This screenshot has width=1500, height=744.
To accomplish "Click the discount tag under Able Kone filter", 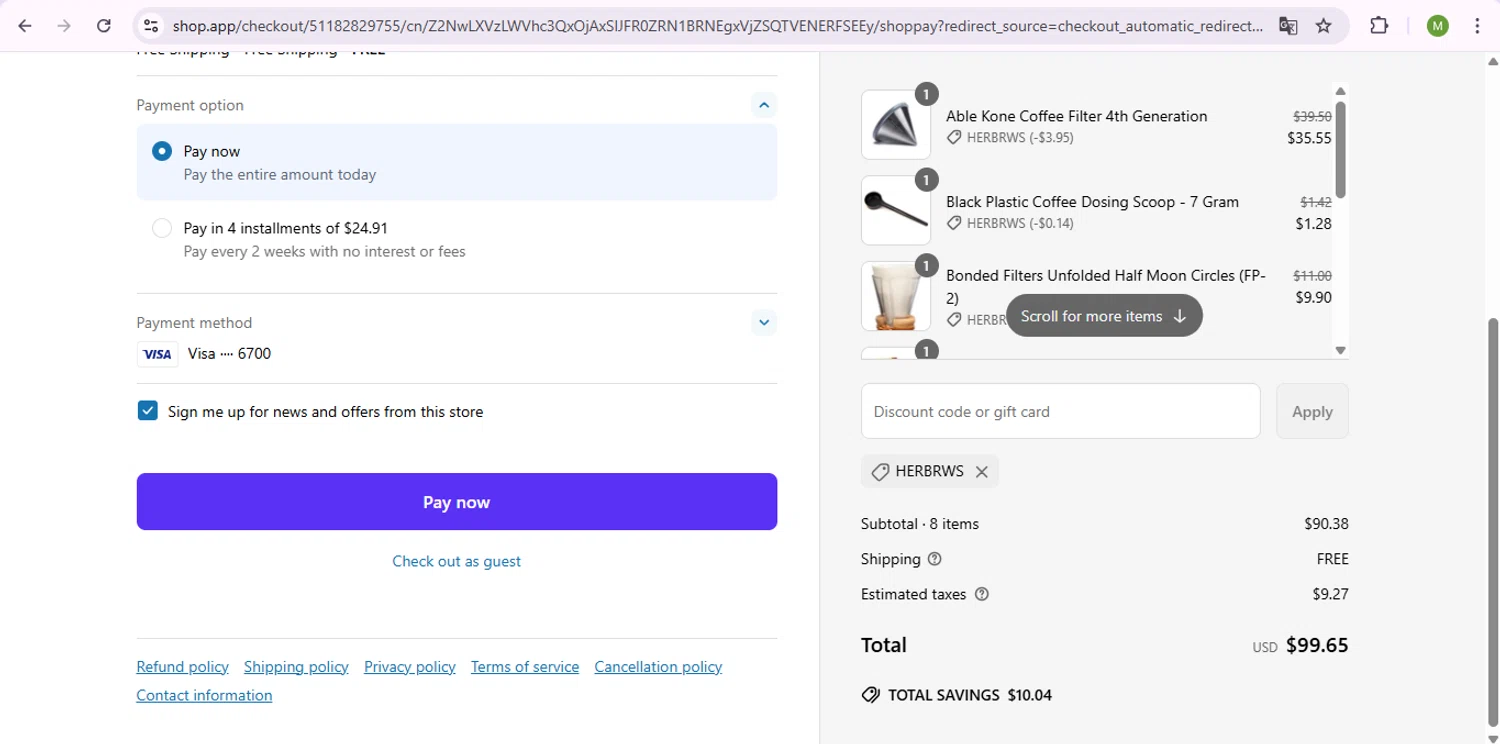I will pyautogui.click(x=954, y=138).
